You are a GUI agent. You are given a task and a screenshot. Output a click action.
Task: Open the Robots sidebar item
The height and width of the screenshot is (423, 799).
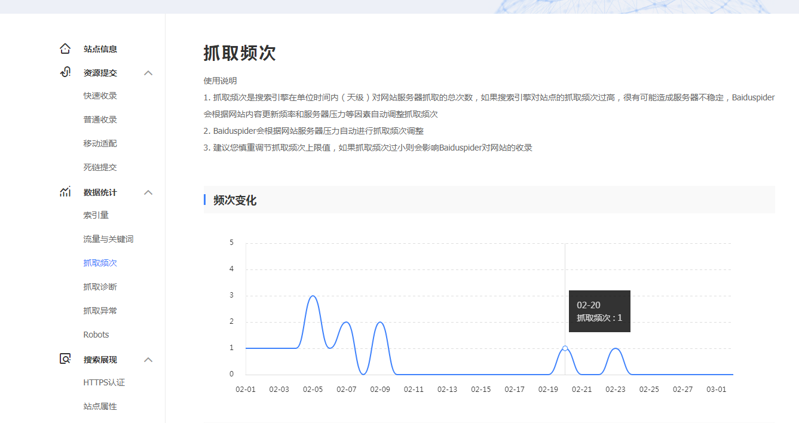coord(96,335)
